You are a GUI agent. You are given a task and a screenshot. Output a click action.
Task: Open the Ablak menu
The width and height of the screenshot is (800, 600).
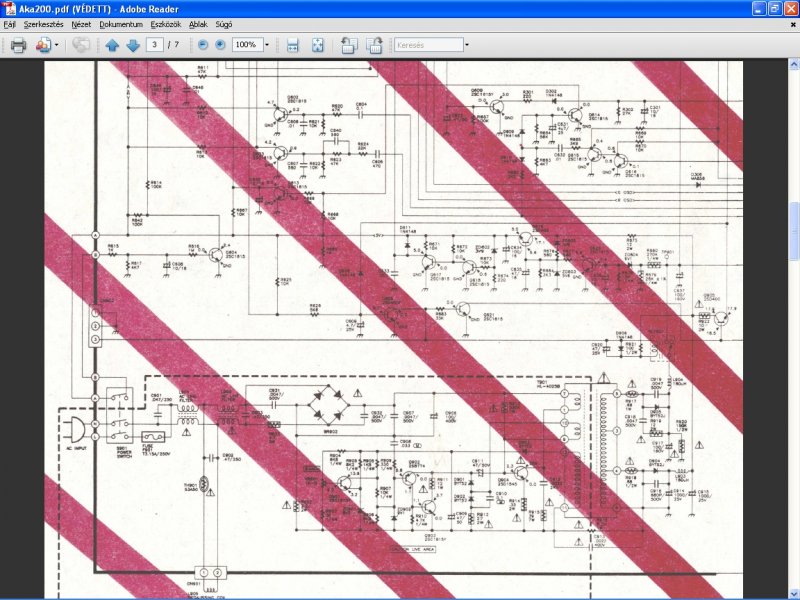click(x=198, y=24)
